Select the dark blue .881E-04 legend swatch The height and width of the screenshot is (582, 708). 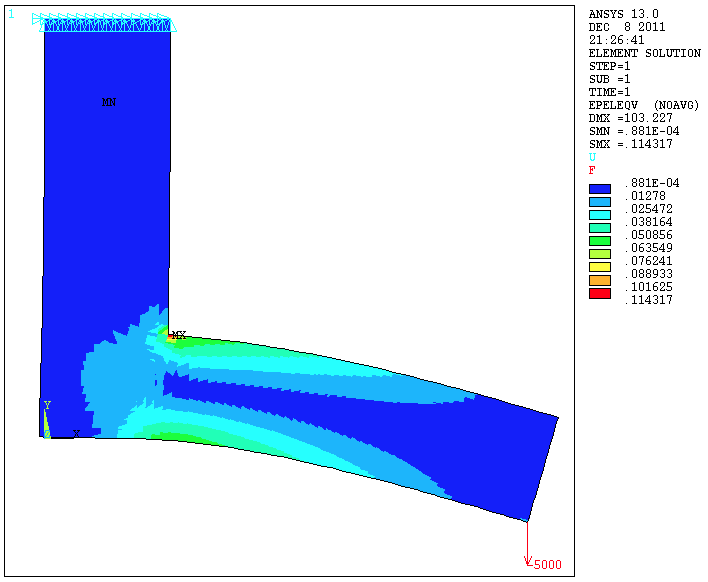(x=600, y=189)
